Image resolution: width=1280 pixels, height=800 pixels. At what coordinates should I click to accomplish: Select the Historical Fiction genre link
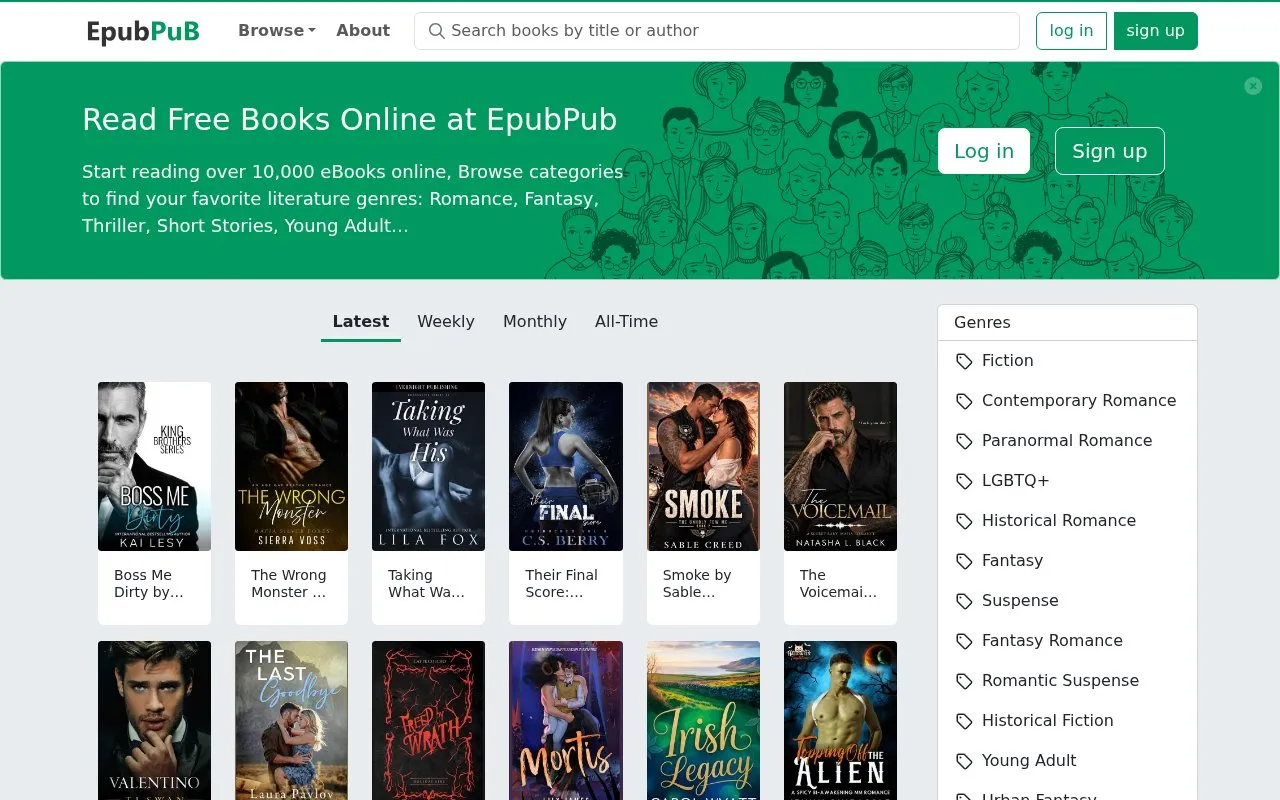[x=1047, y=720]
